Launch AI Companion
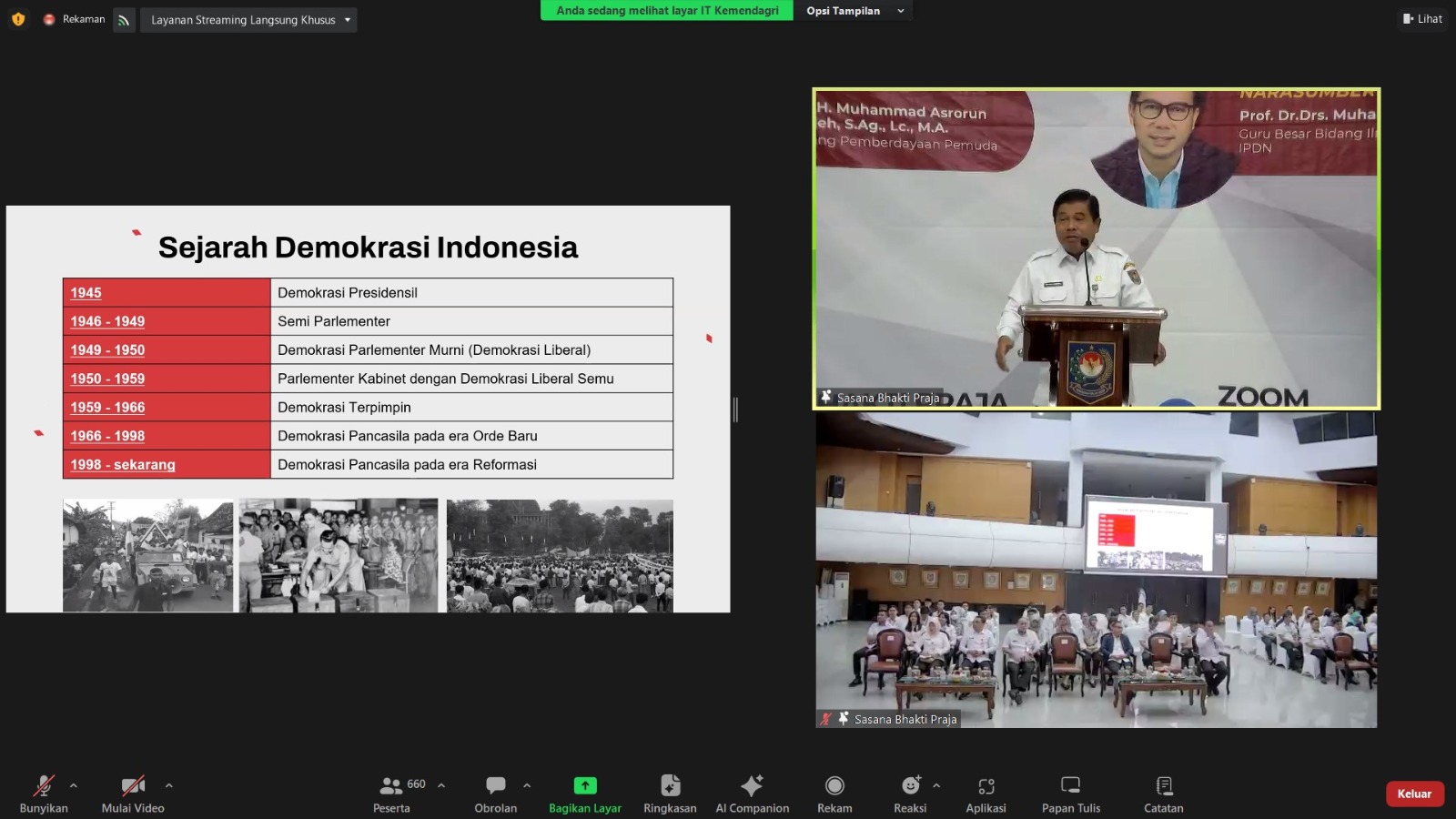1456x819 pixels. click(752, 793)
